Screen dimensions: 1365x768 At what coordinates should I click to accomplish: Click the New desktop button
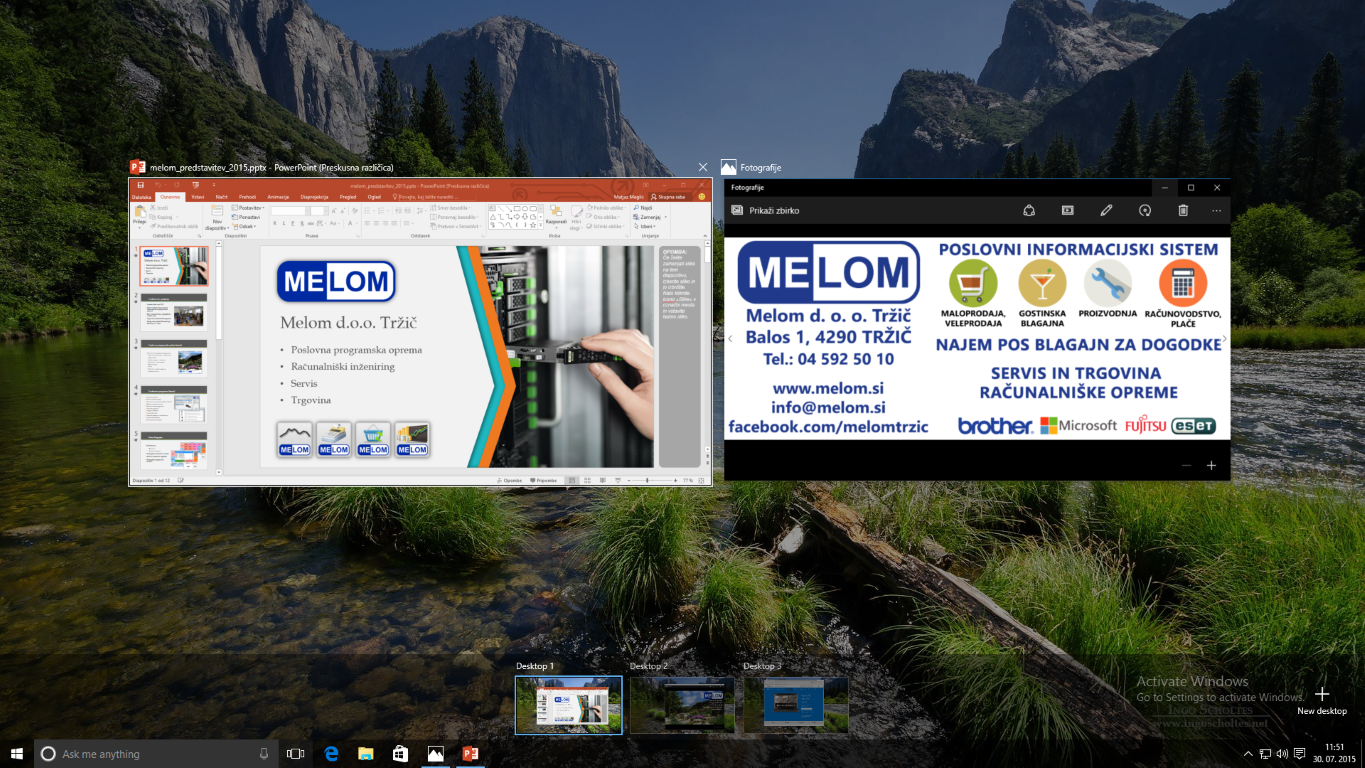1321,699
